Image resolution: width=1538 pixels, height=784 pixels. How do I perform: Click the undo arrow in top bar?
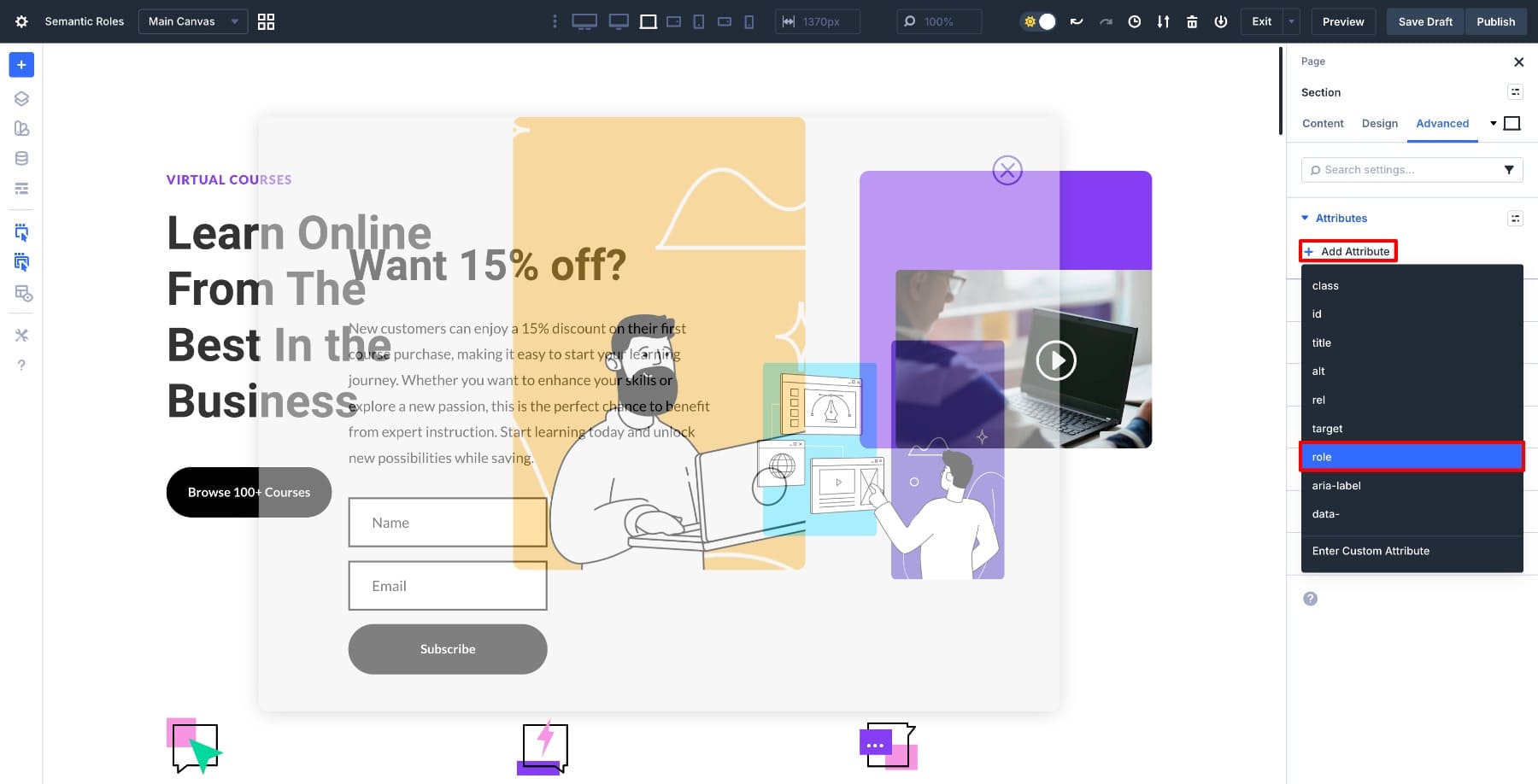click(x=1077, y=21)
